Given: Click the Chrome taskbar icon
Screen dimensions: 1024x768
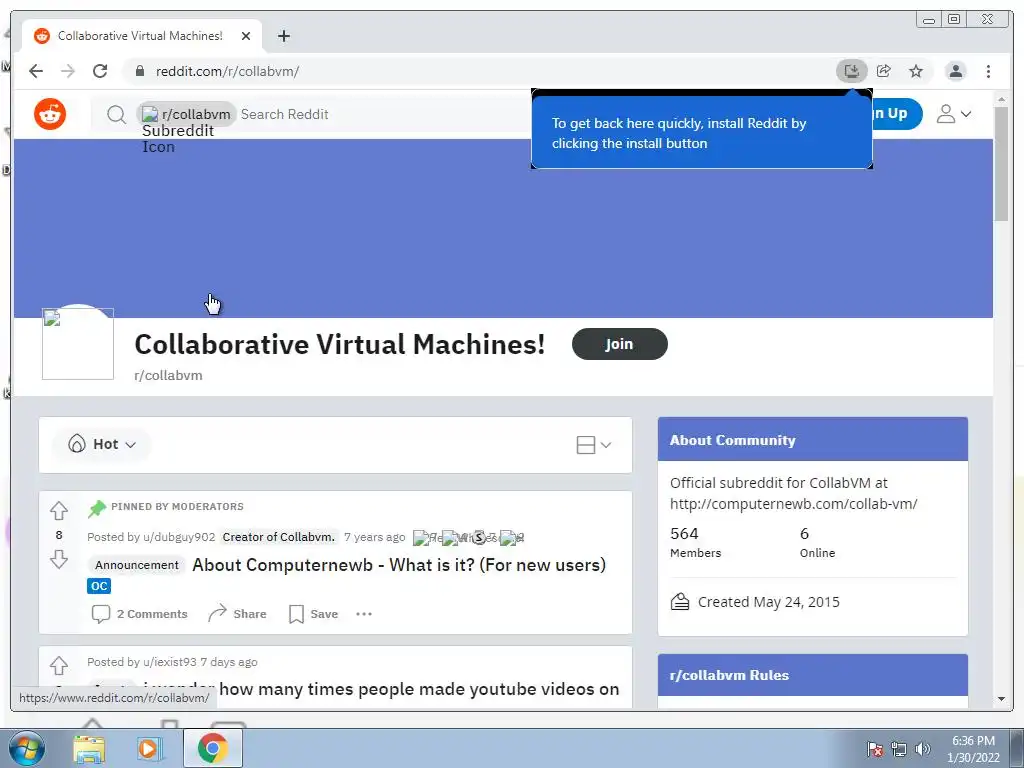Looking at the screenshot, I should 212,748.
